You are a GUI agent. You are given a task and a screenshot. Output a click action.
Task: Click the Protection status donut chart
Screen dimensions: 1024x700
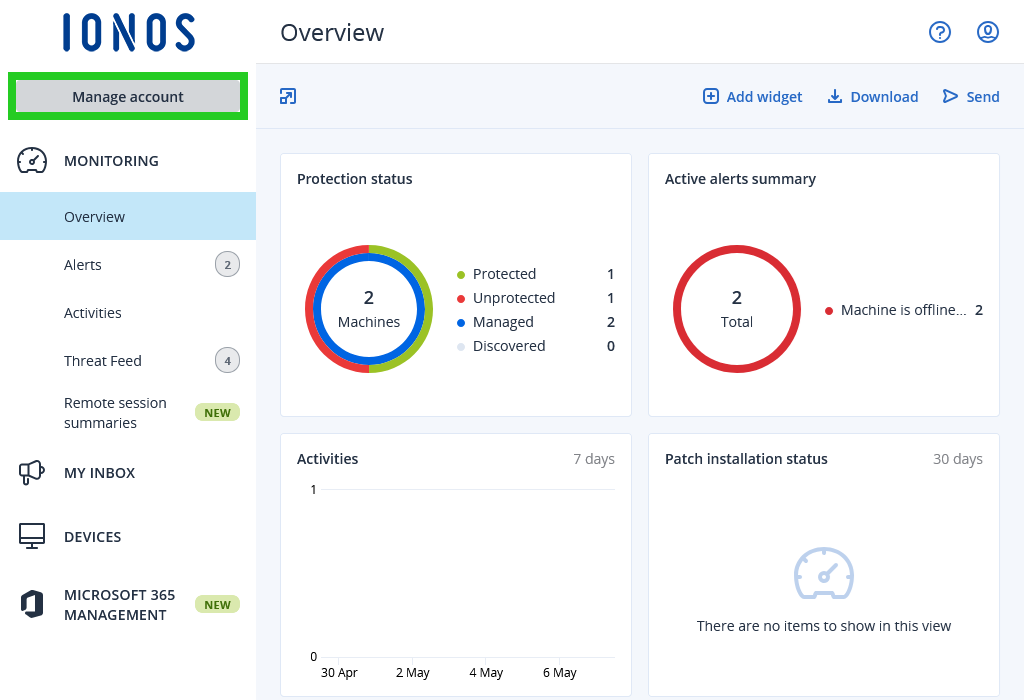(369, 309)
